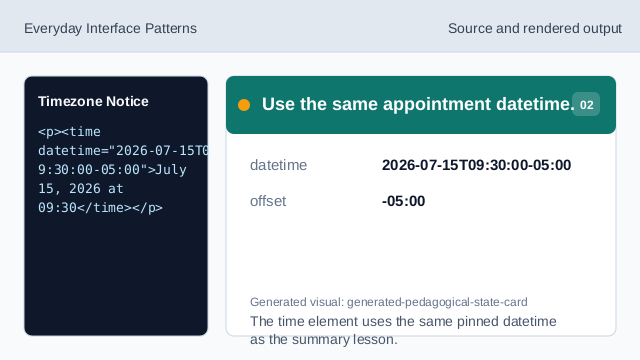Click the text 'as the summary lesson.'
Image resolution: width=640 pixels, height=360 pixels.
point(324,339)
